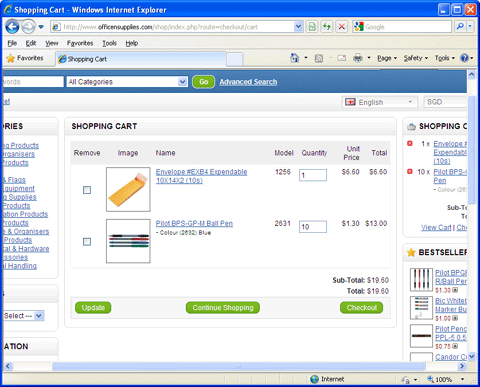Screen dimensions: 480x387
Task: Click the Favorites star icon
Action: coord(11,58)
